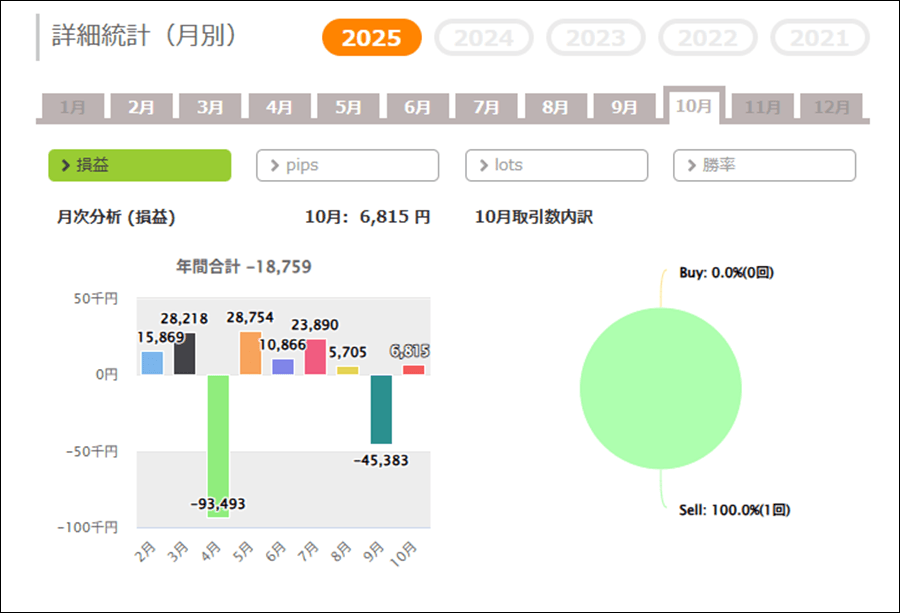Viewport: 900px width, 613px height.
Task: Choose the 2023 year button
Action: point(596,38)
